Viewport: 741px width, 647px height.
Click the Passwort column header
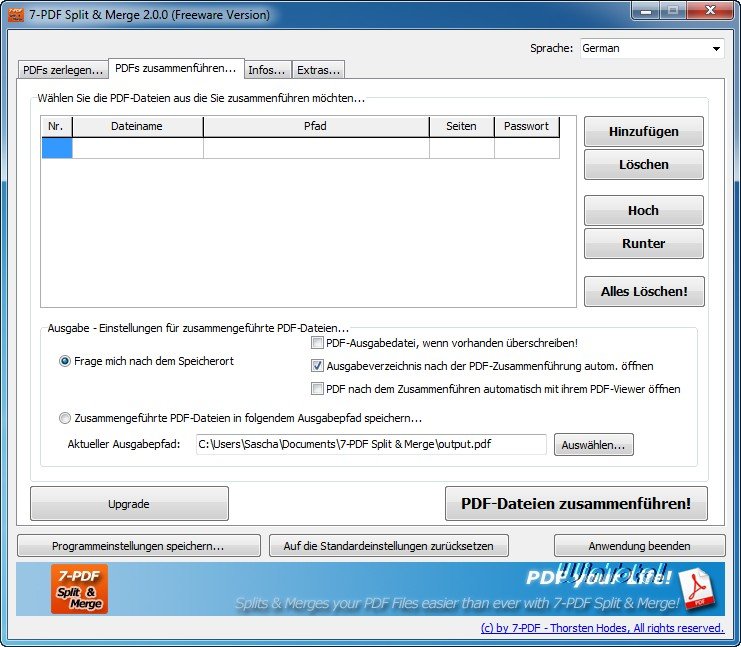tap(526, 127)
